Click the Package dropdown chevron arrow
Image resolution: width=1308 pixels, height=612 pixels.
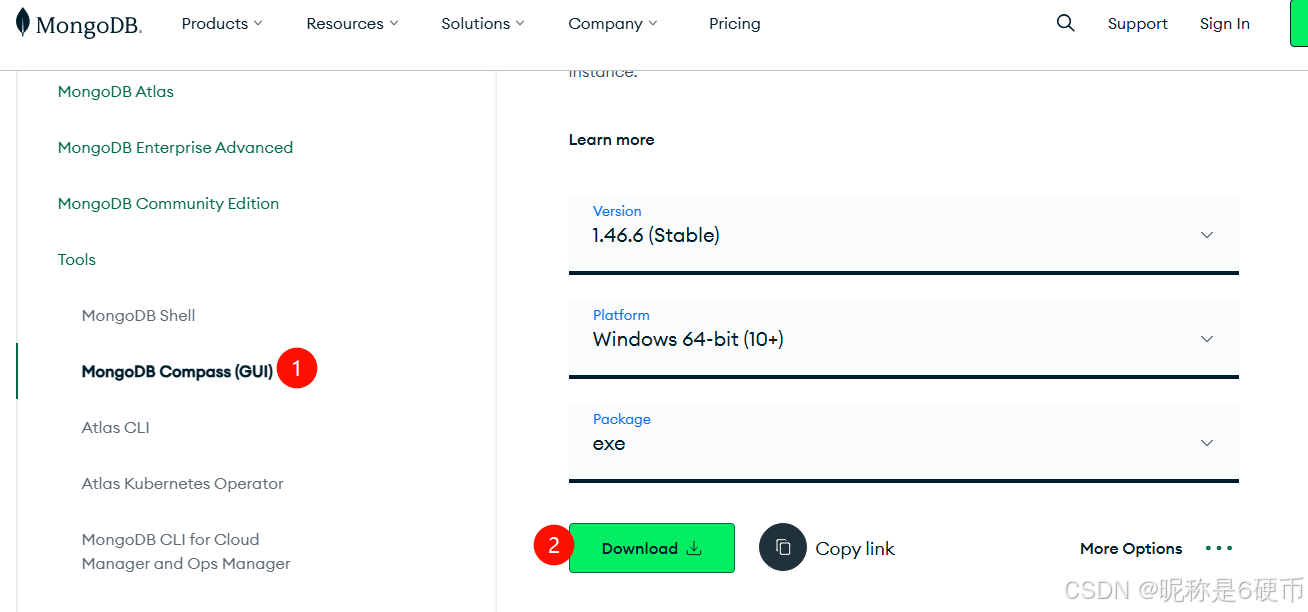pyautogui.click(x=1207, y=443)
